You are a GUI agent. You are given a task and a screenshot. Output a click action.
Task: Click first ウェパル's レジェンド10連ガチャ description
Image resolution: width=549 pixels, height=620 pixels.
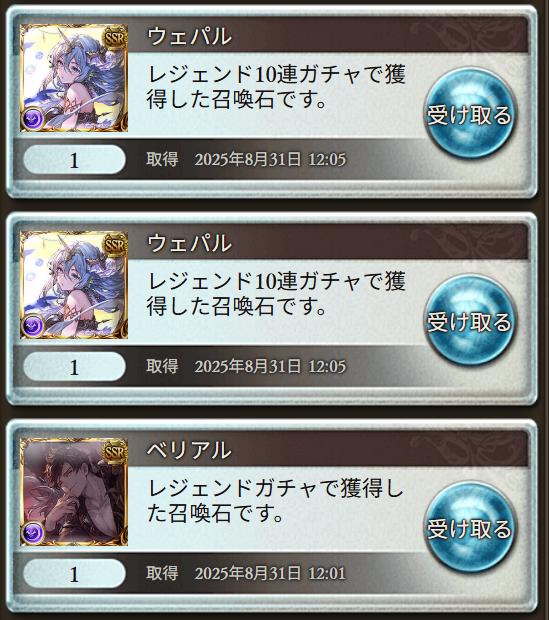click(x=276, y=87)
